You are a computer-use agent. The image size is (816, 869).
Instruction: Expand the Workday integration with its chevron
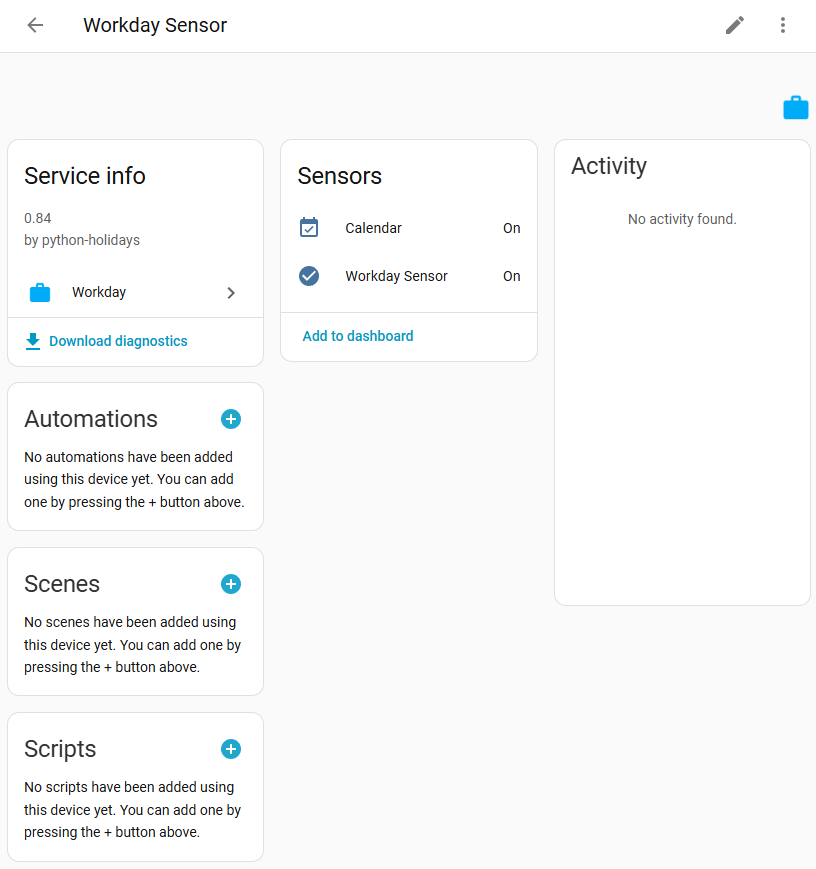click(x=231, y=292)
